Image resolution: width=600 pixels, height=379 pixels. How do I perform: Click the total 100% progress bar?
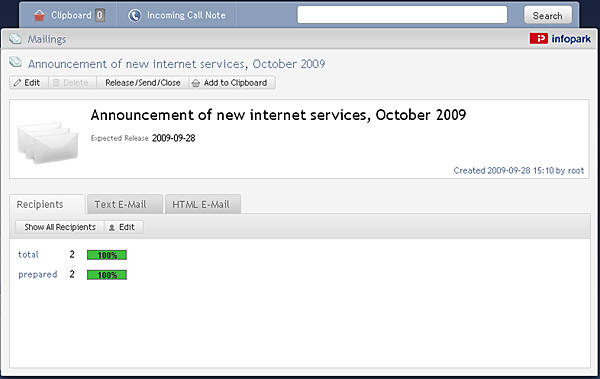point(107,255)
